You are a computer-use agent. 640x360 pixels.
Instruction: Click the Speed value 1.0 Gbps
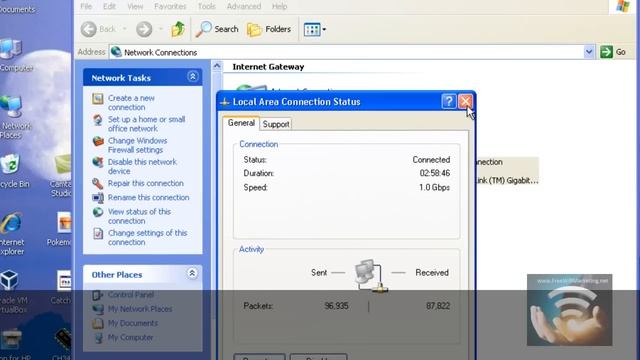pos(434,188)
